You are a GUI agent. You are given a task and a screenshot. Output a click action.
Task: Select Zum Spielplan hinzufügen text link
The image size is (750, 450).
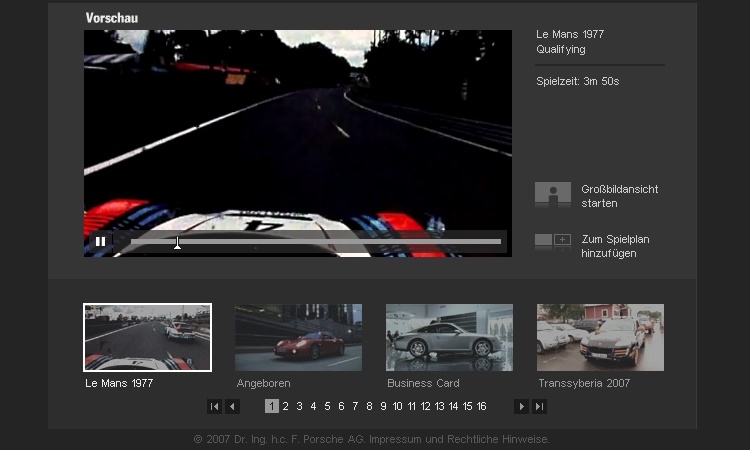click(x=615, y=246)
